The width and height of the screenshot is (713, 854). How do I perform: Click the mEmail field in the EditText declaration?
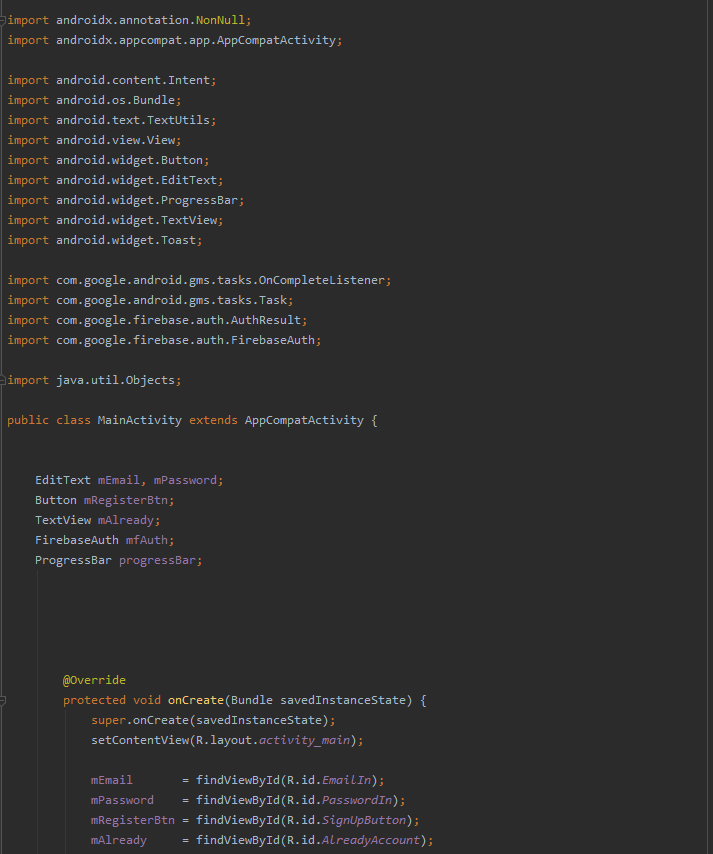119,480
